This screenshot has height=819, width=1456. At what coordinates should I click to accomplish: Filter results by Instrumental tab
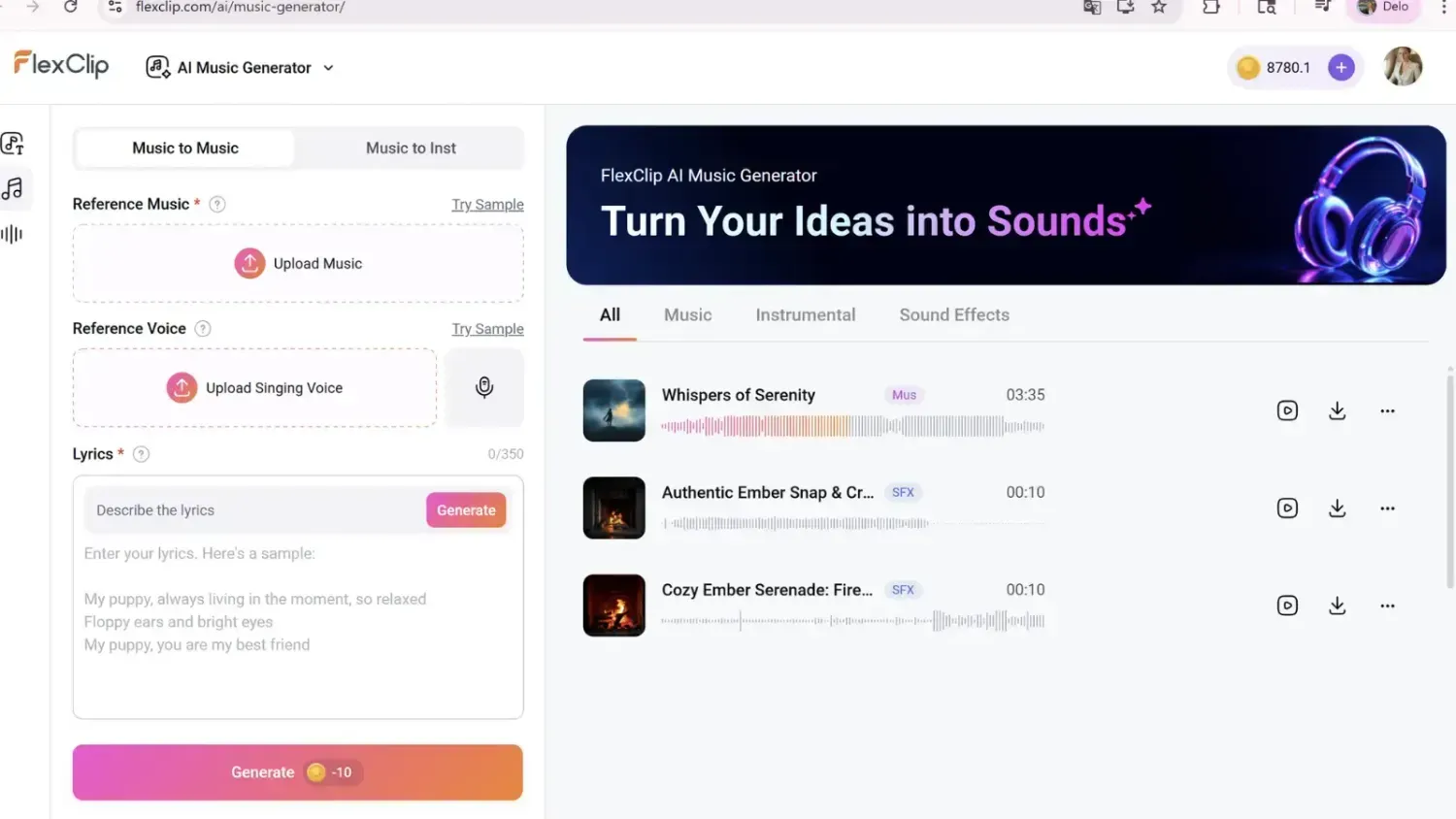[x=805, y=314]
